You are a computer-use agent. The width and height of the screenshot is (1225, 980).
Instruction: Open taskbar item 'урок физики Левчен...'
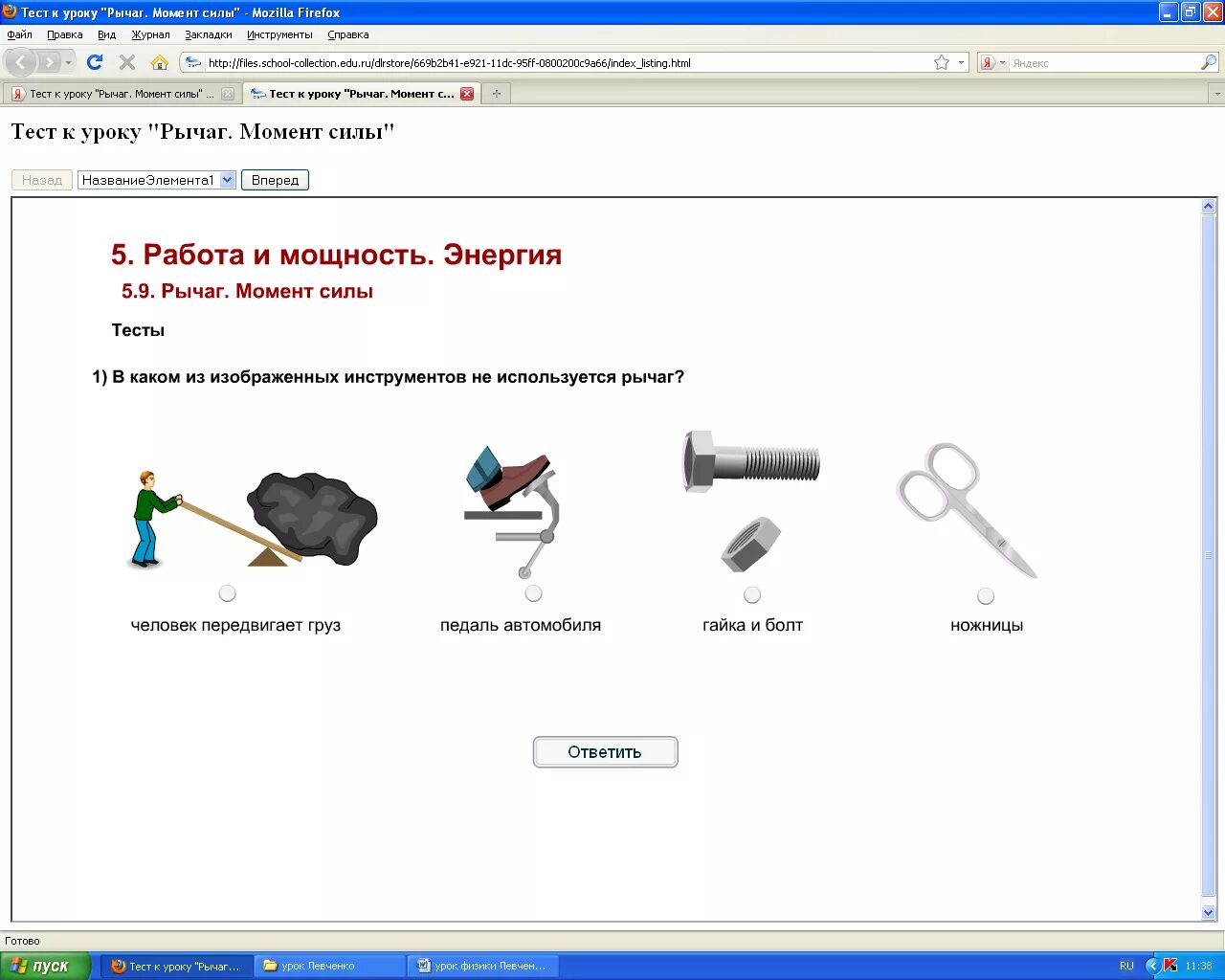coord(483,966)
